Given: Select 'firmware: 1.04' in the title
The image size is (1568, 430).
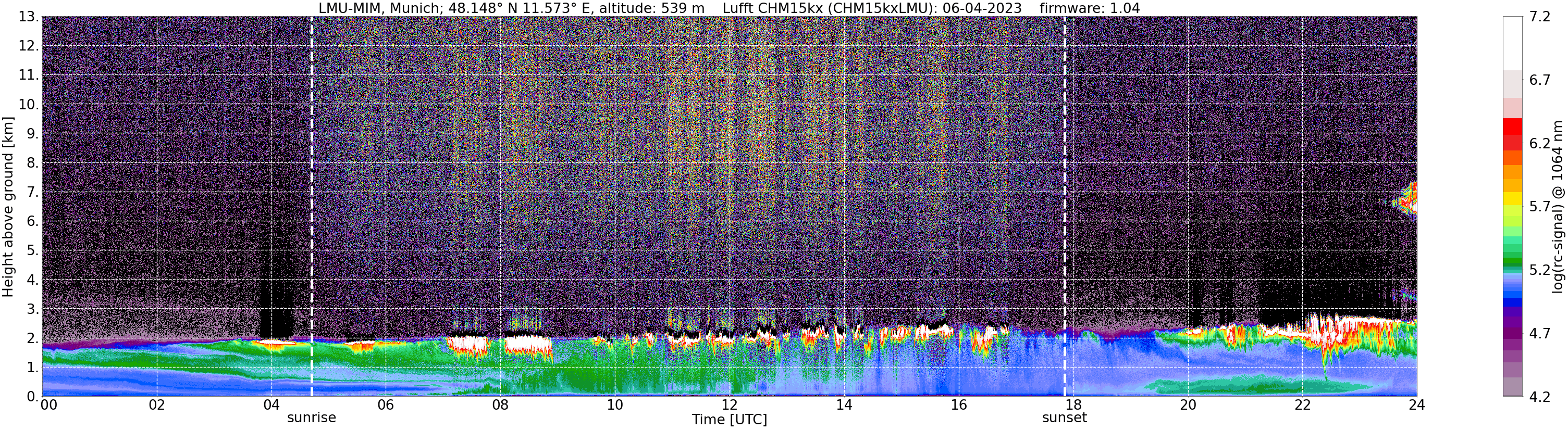Looking at the screenshot, I should point(1090,8).
